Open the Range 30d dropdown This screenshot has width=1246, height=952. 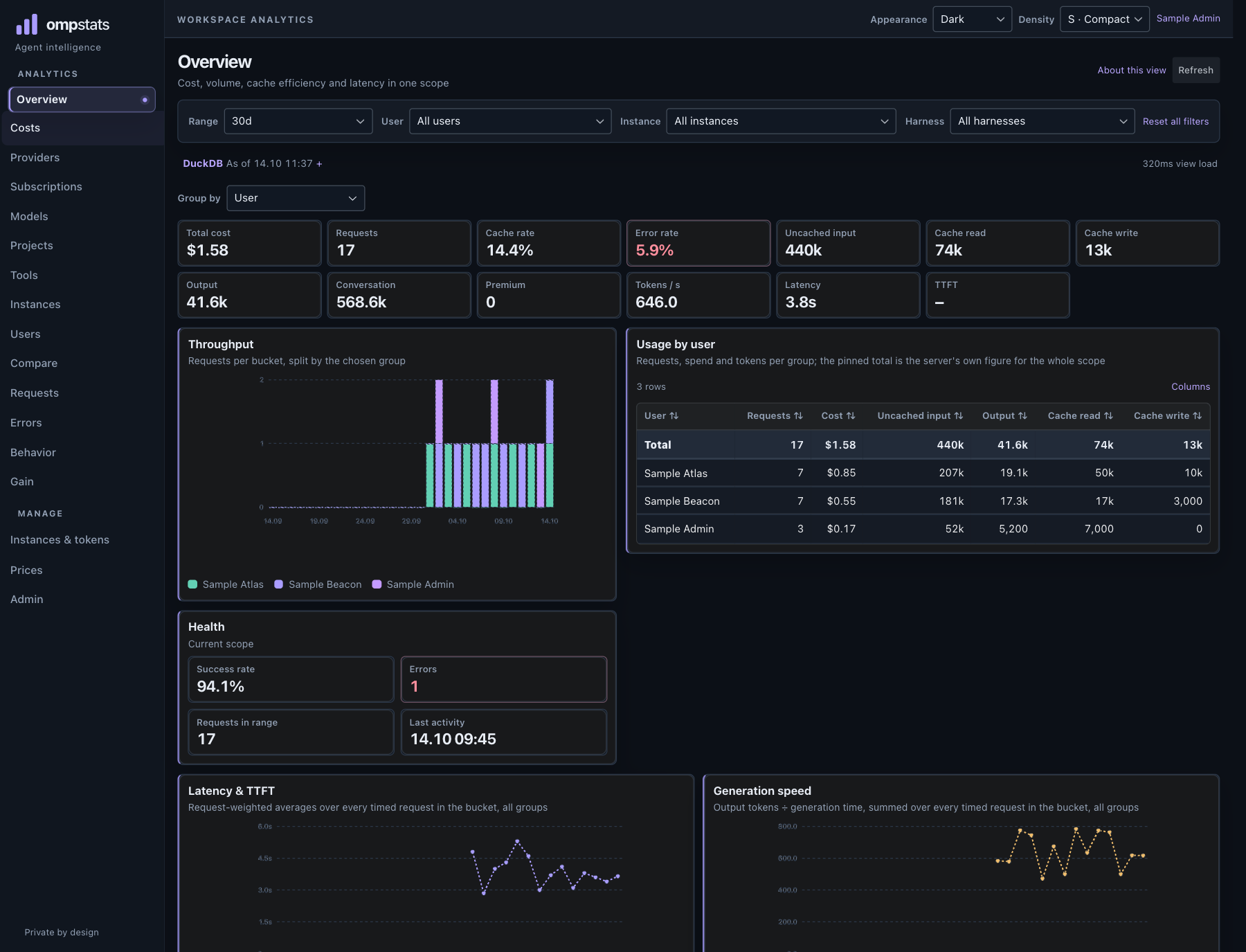[298, 121]
